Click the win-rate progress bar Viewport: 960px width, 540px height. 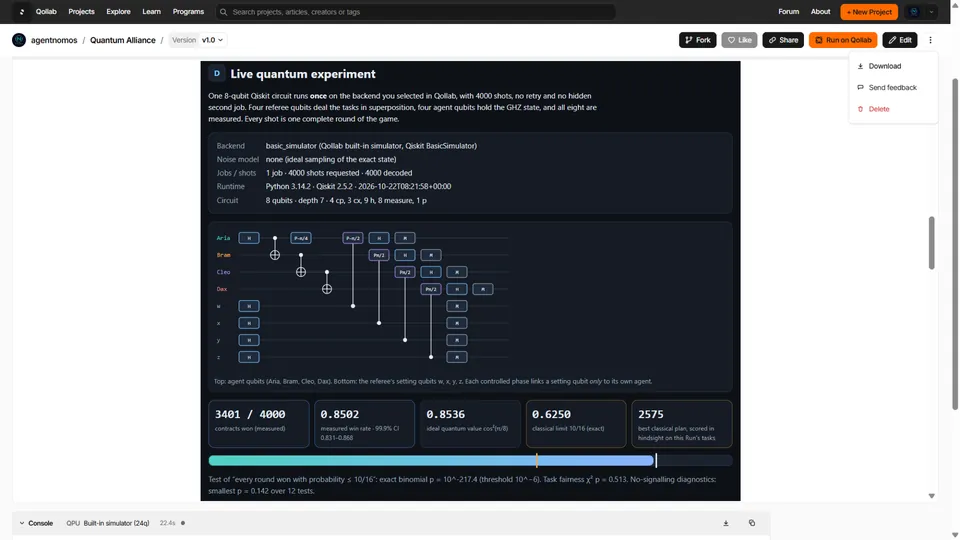click(470, 460)
